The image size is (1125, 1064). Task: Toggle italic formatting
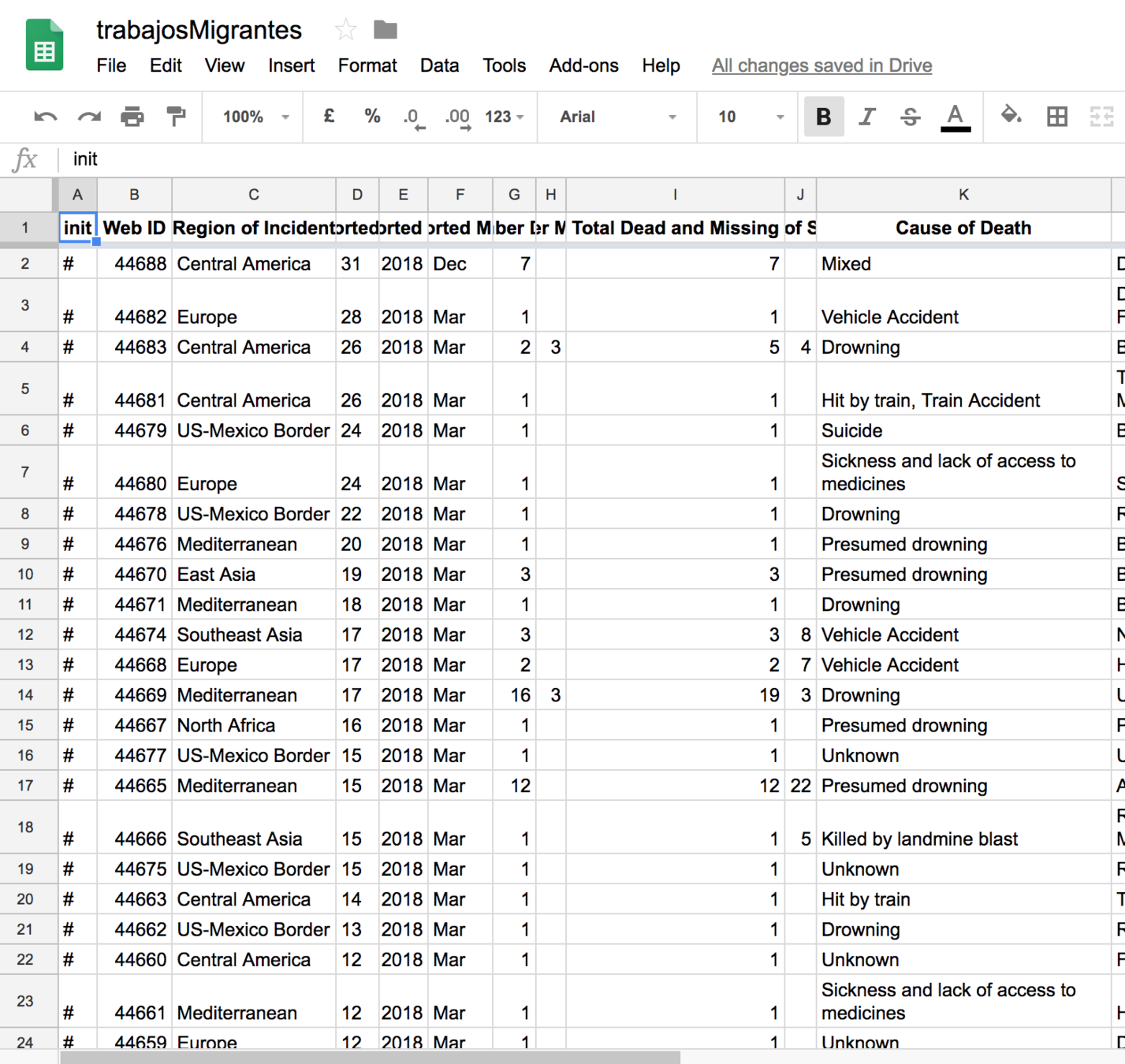(867, 117)
